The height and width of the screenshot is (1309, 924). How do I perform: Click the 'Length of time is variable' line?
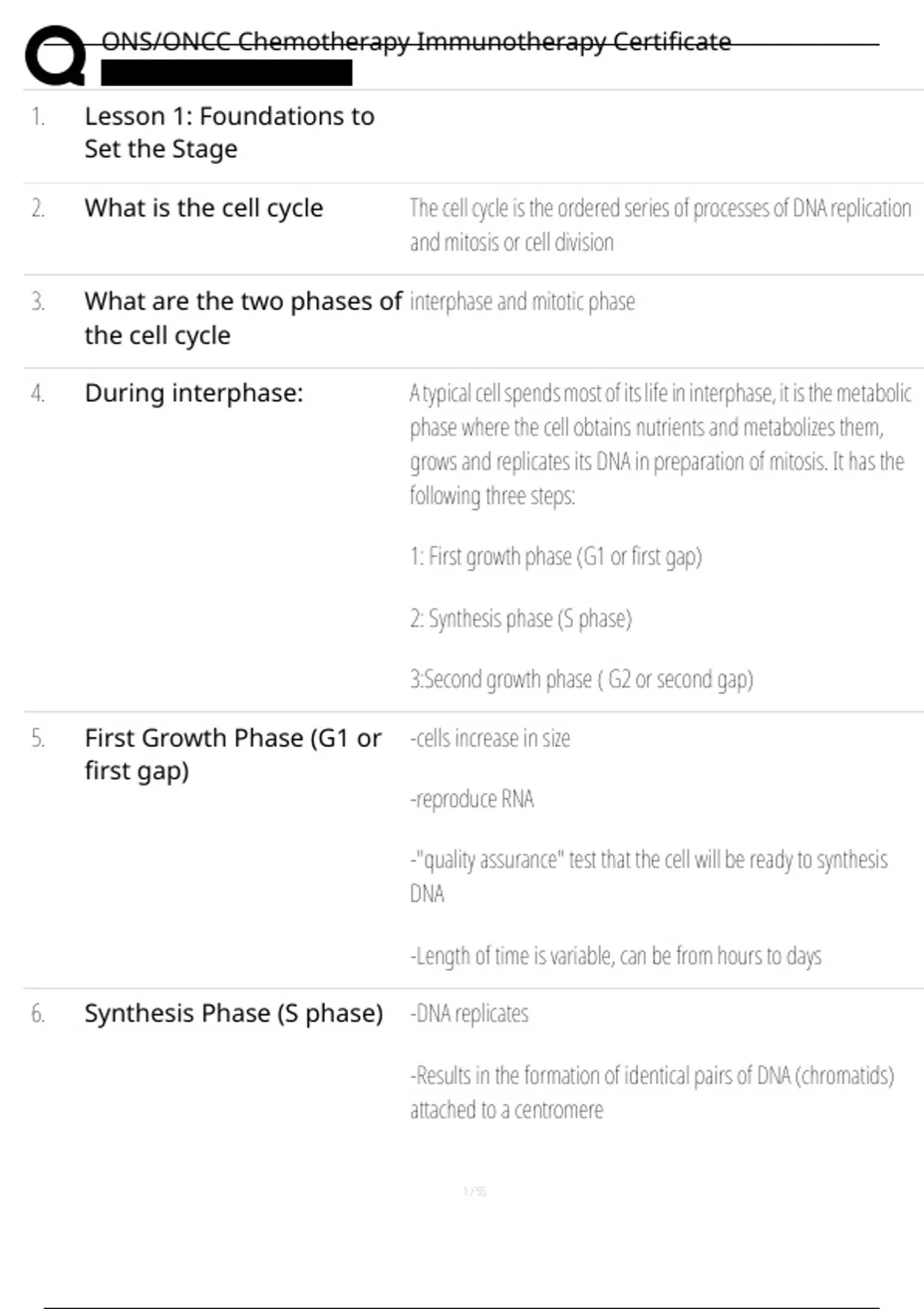(x=615, y=956)
